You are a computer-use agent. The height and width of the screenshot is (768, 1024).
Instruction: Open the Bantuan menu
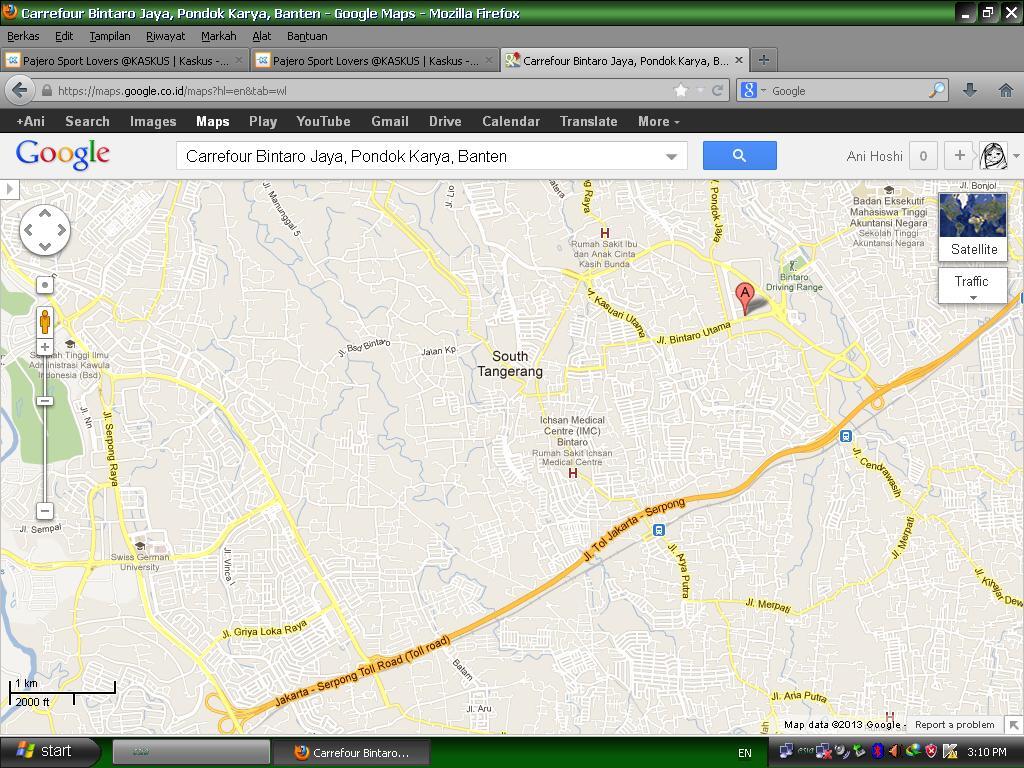[x=307, y=36]
